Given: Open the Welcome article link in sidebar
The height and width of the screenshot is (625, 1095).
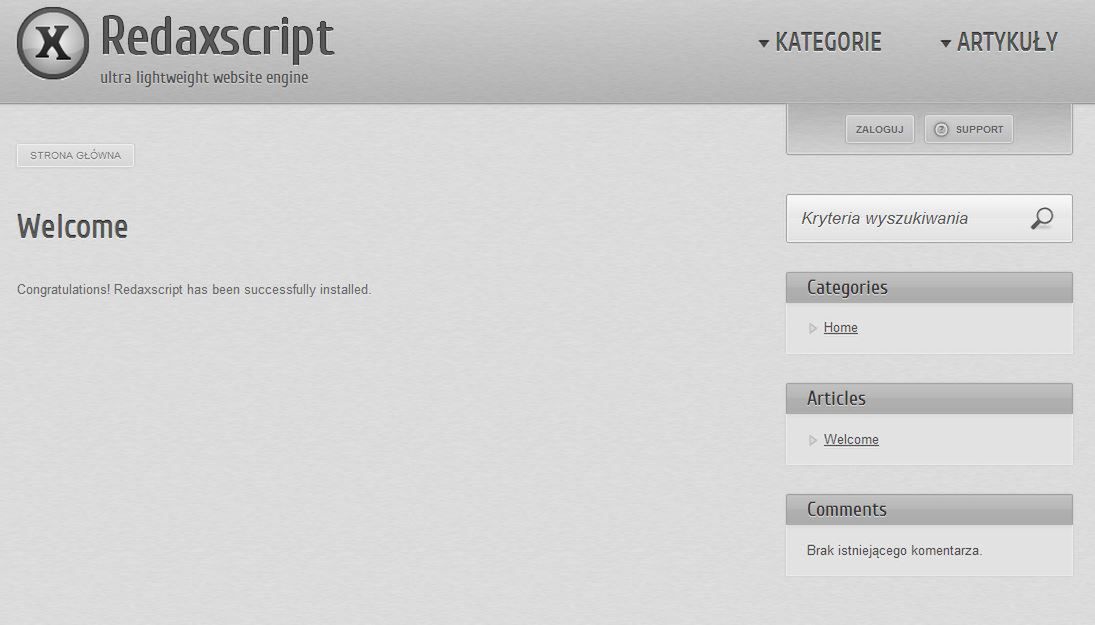Looking at the screenshot, I should 851,439.
